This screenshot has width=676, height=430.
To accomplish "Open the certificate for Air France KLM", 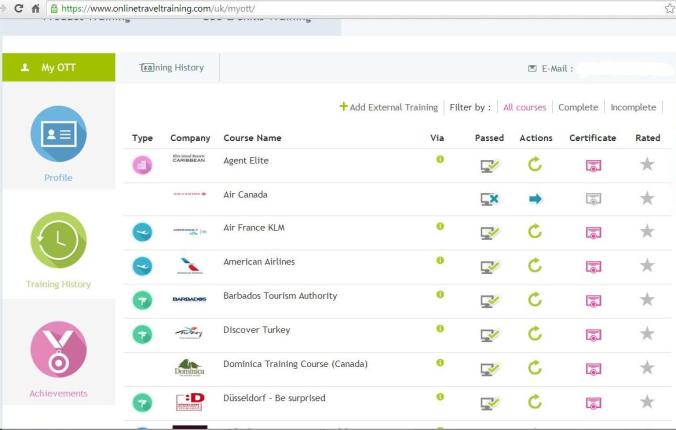I will 593,232.
